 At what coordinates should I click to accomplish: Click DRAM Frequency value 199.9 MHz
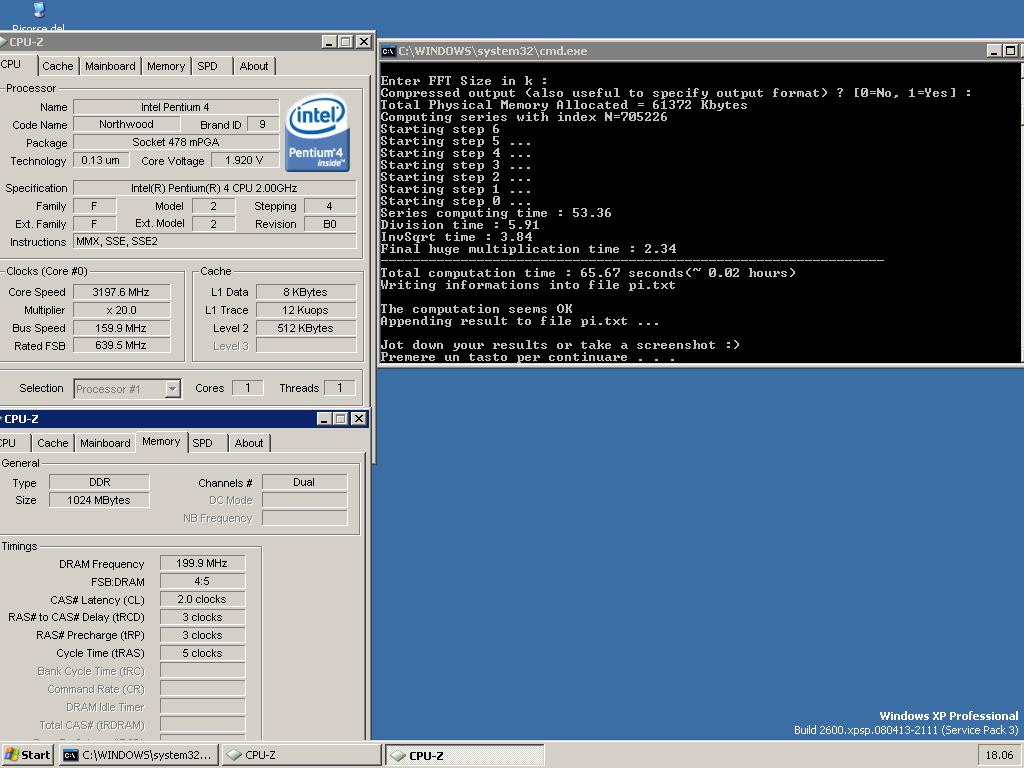coord(202,563)
